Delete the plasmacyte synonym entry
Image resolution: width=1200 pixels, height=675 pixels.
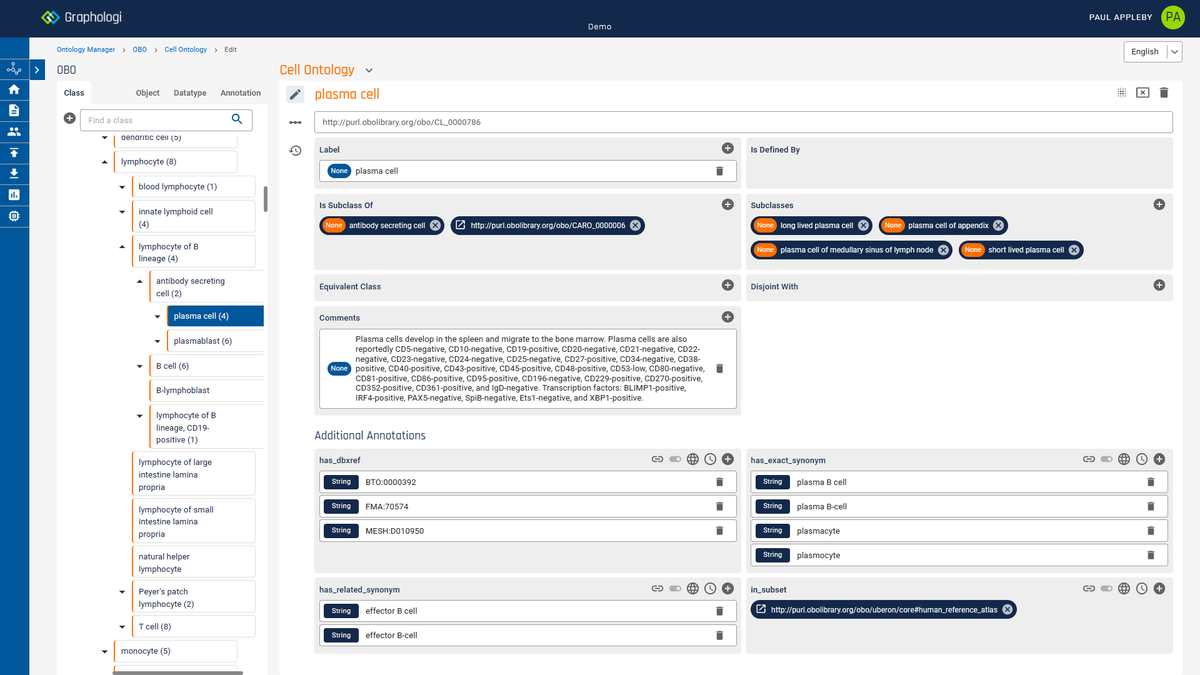point(1150,530)
